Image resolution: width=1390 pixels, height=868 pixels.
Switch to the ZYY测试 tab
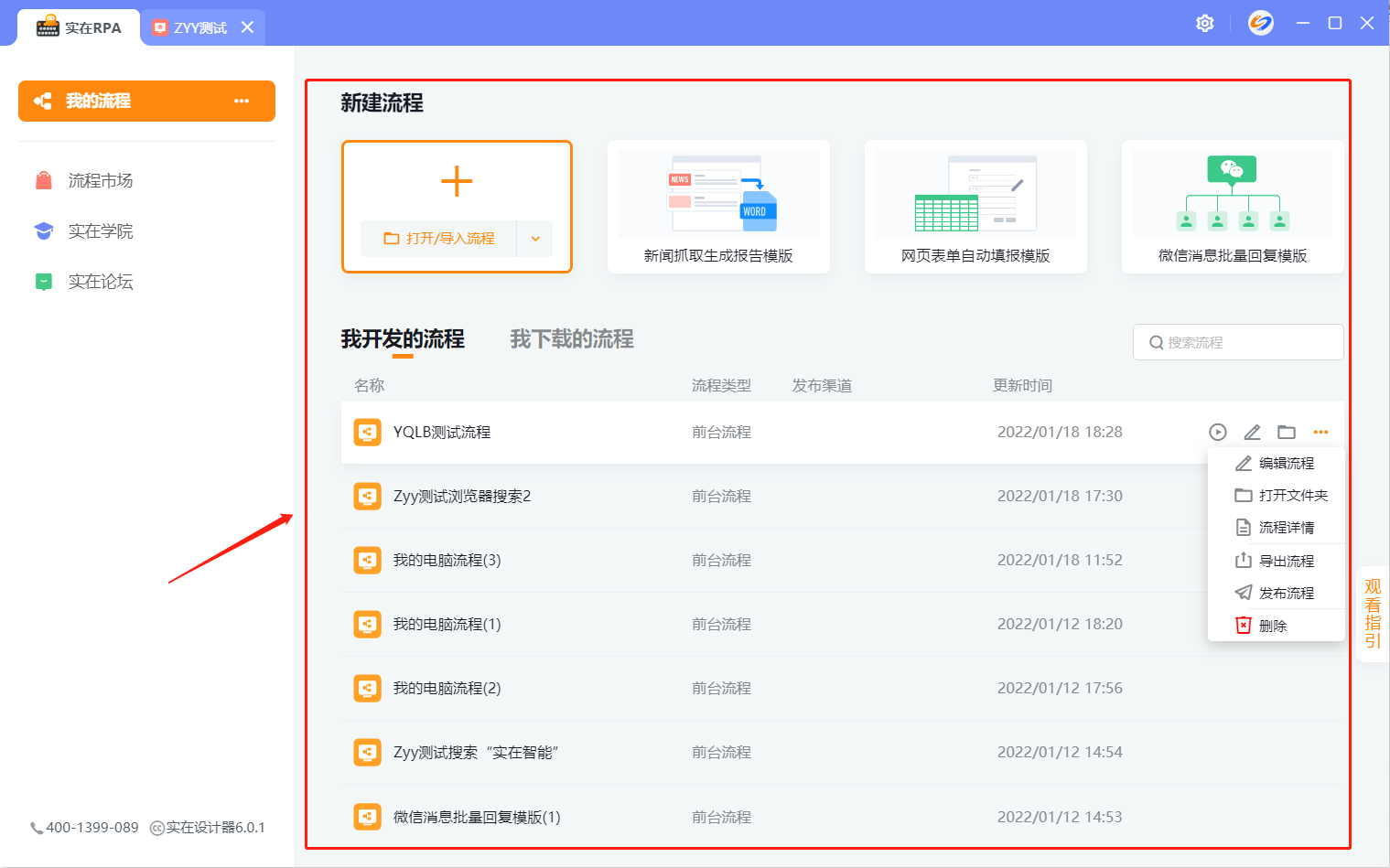(x=200, y=27)
